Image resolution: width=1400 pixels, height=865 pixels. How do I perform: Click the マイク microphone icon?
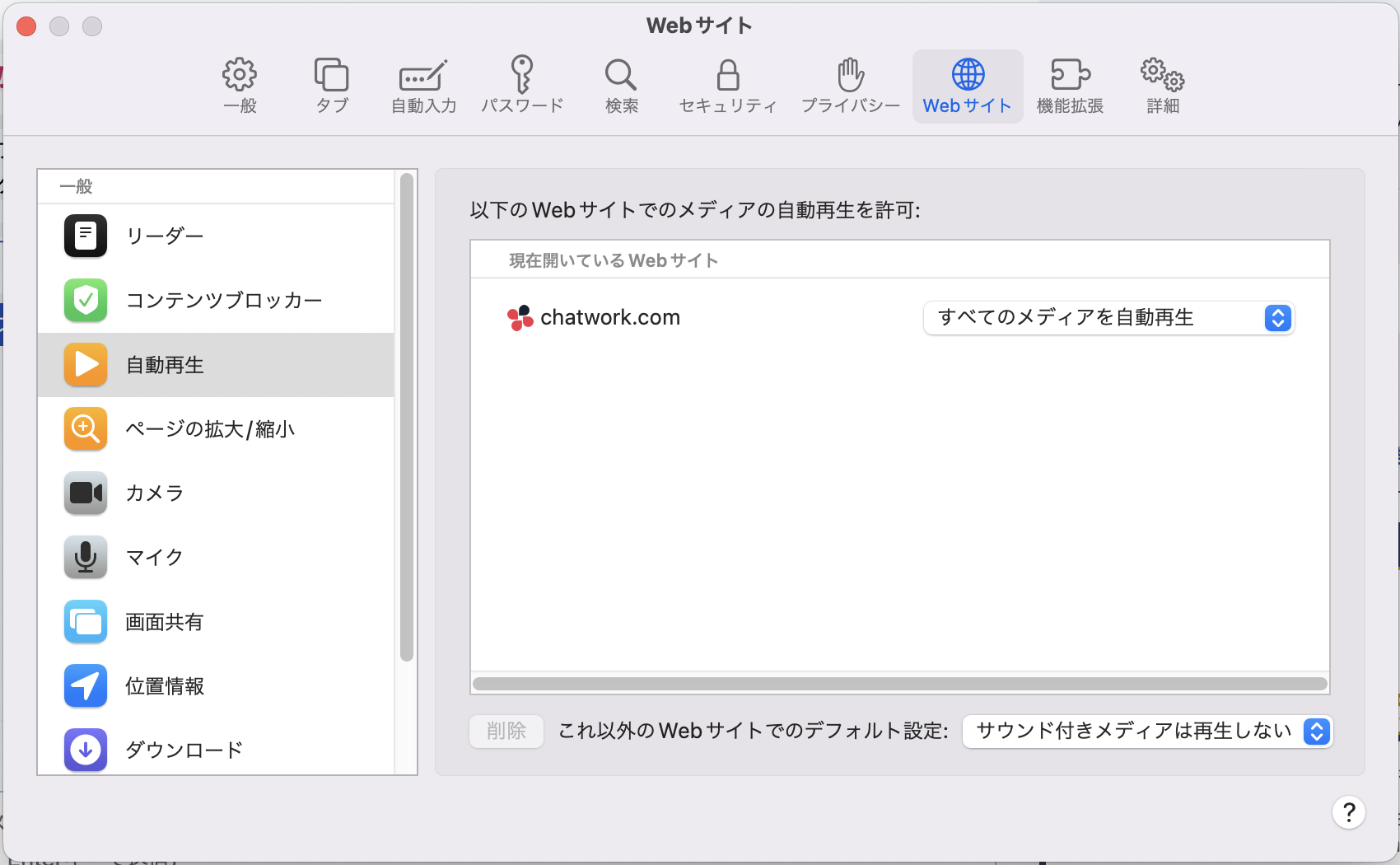pos(85,558)
